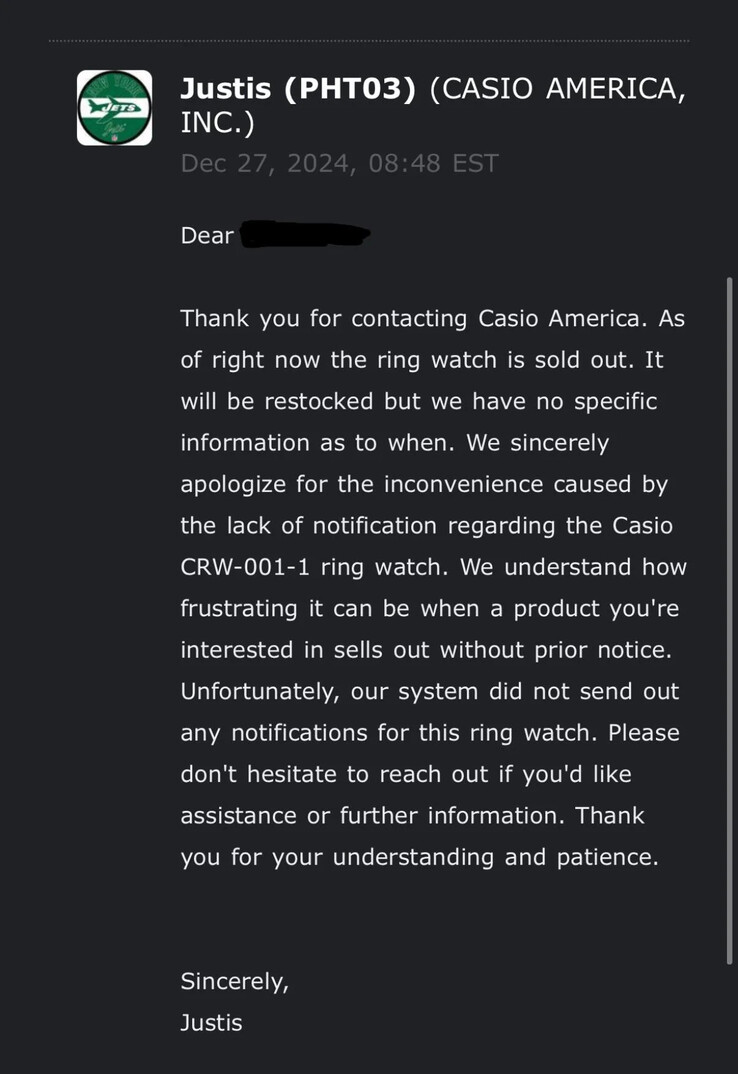
Task: Click the Sincerely signature line
Action: coord(235,981)
